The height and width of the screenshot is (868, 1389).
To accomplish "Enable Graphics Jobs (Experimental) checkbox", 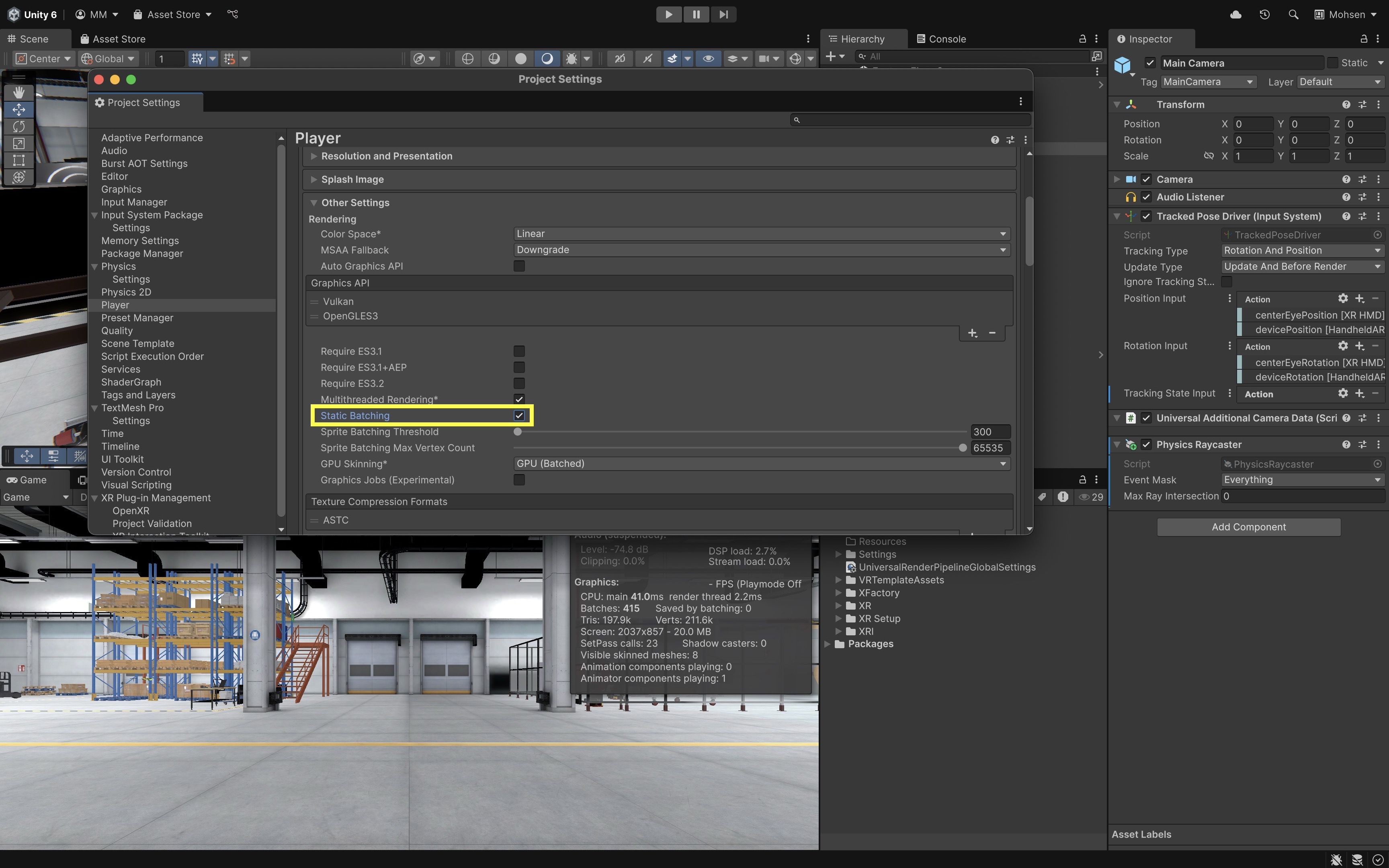I will (x=519, y=480).
